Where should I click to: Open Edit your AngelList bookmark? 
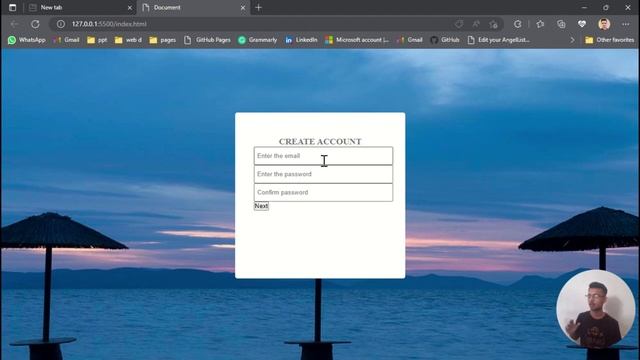tap(498, 40)
